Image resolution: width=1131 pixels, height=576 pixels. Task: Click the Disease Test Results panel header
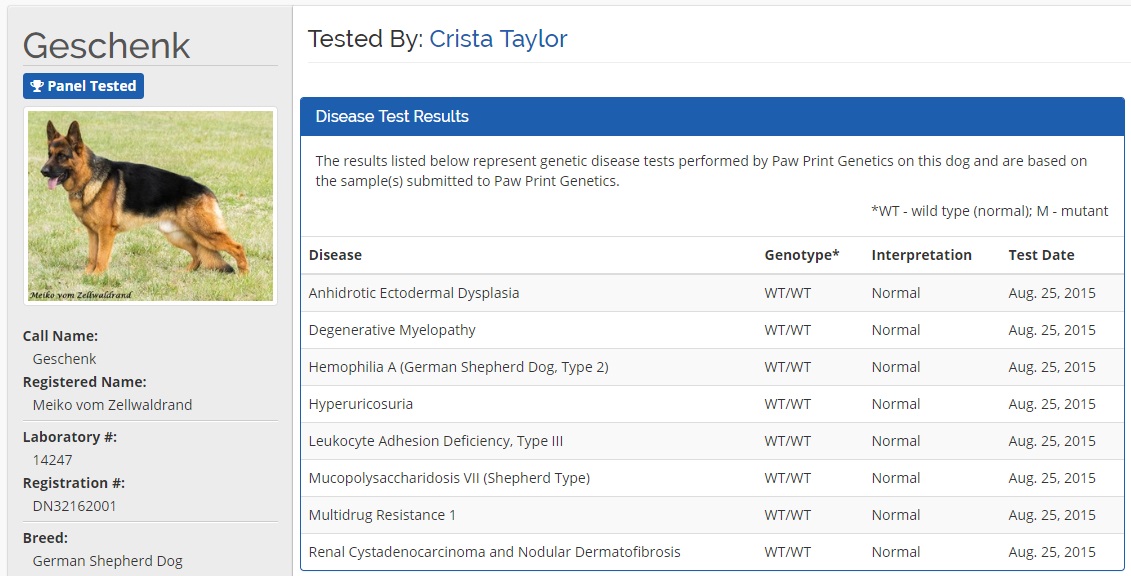click(x=712, y=116)
